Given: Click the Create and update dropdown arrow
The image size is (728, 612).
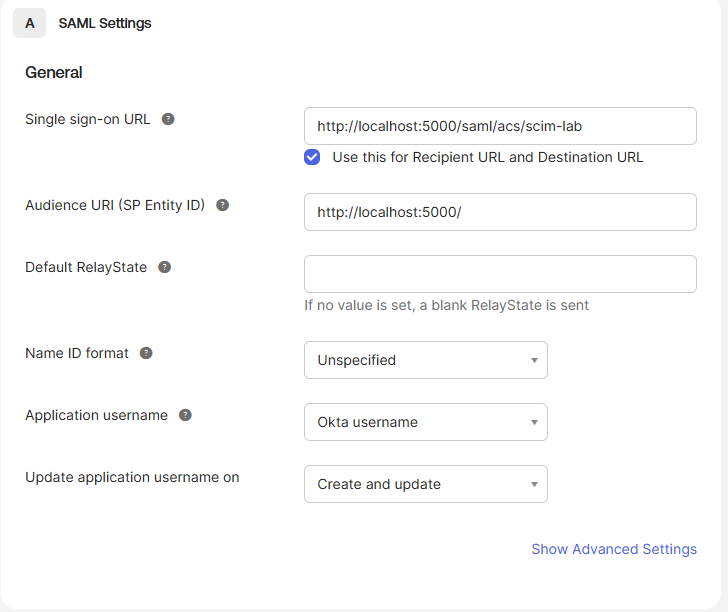Looking at the screenshot, I should tap(534, 484).
